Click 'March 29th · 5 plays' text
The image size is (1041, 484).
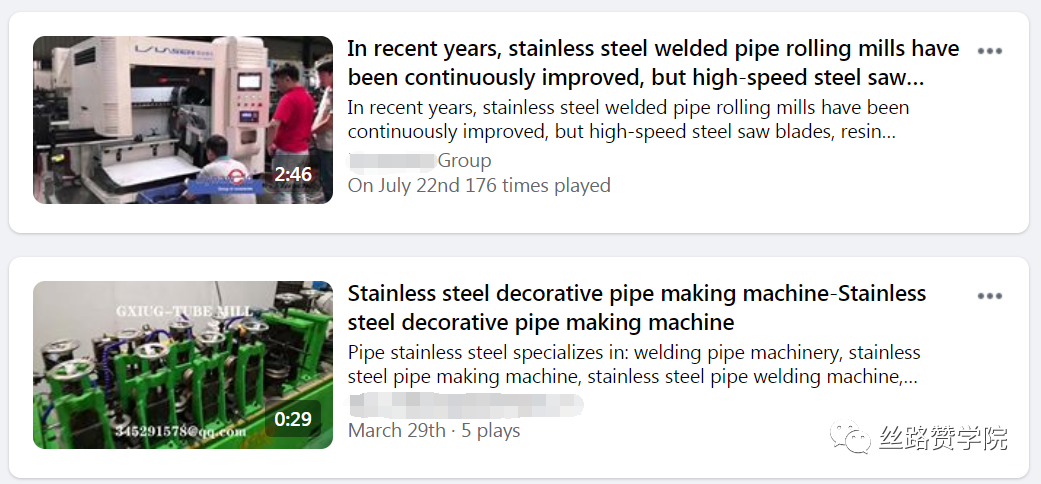433,430
